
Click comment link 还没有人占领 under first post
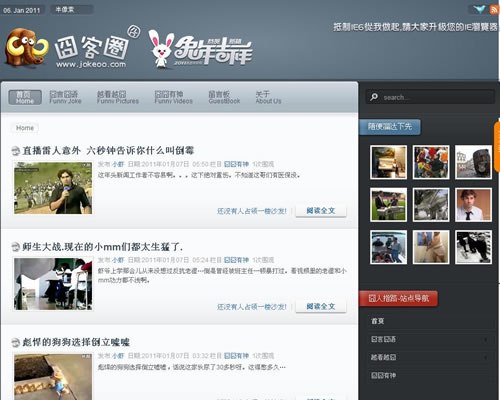pyautogui.click(x=252, y=211)
